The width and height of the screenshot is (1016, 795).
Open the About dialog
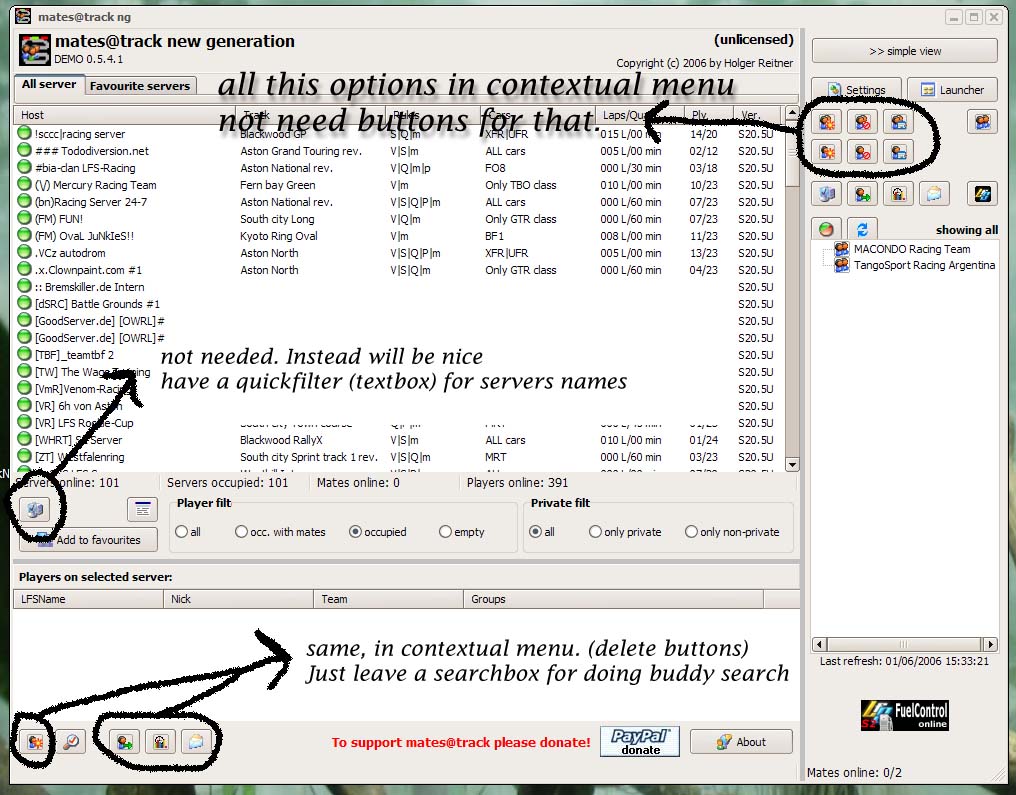coord(741,742)
